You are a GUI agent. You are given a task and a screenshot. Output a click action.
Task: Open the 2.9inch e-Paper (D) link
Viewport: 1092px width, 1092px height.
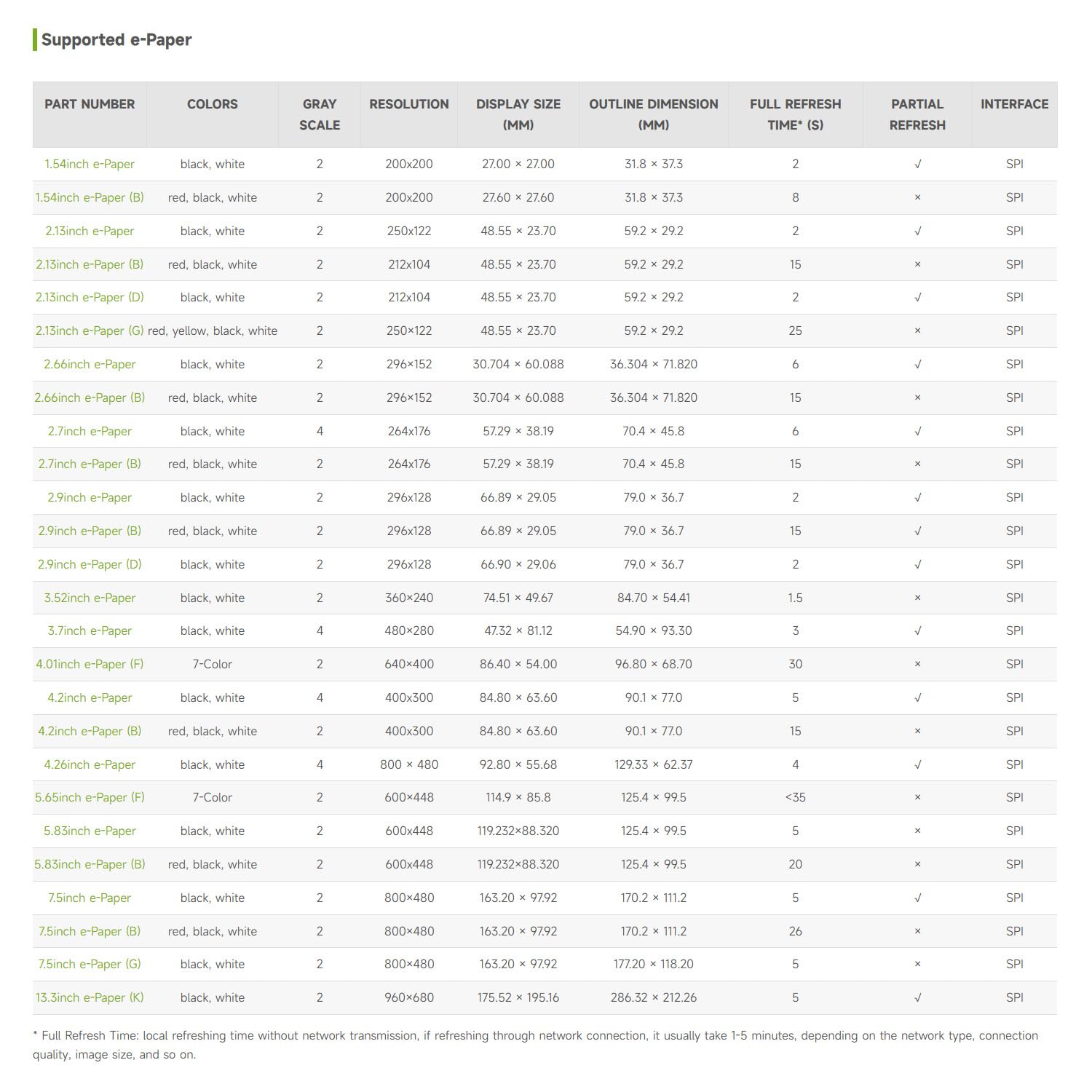tap(90, 565)
